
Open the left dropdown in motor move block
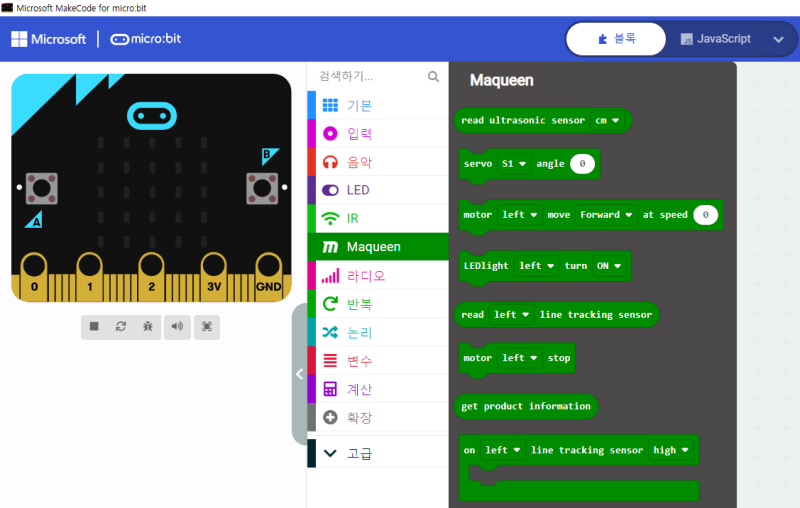(519, 215)
